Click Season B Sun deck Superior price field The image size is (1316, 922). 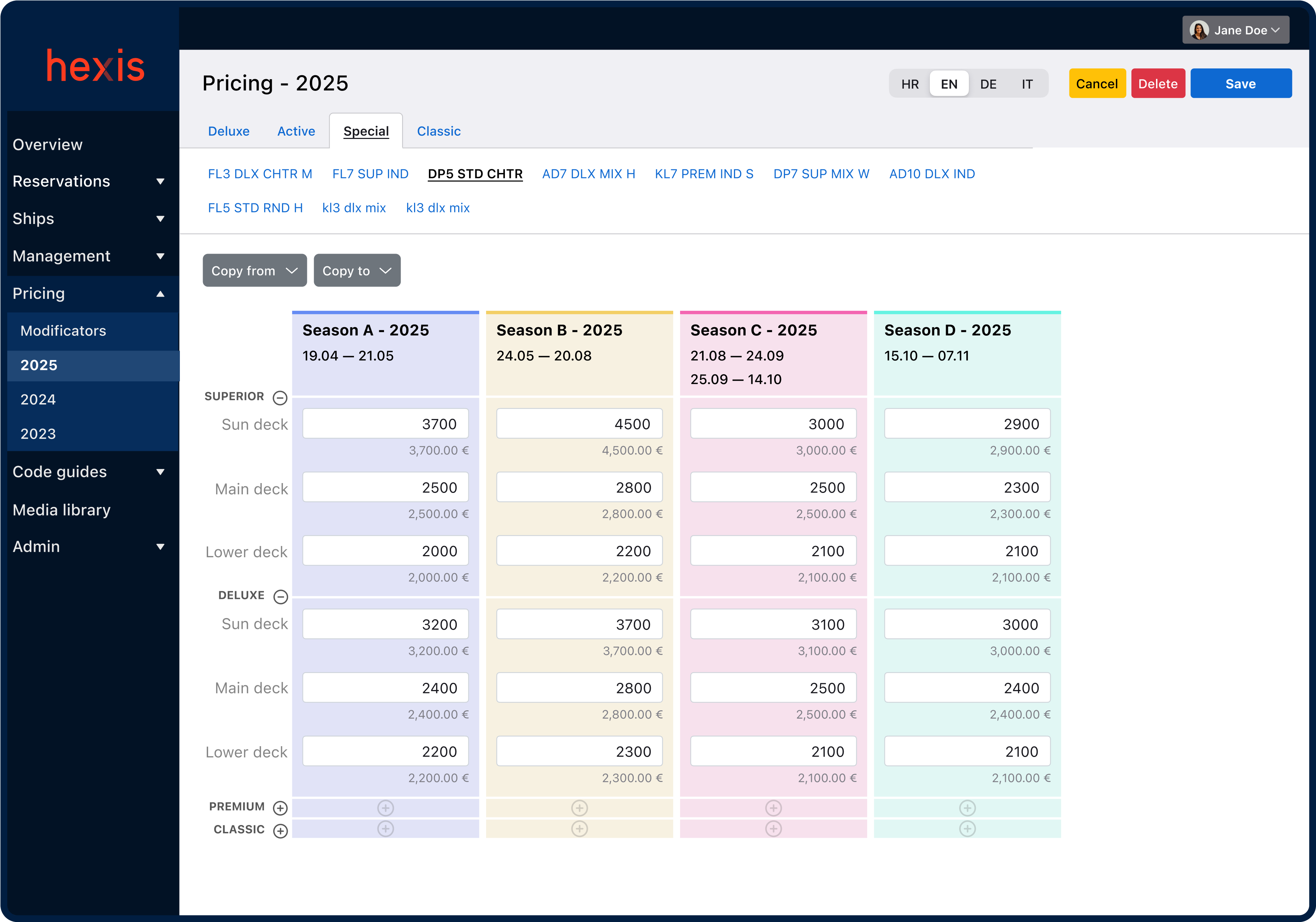coord(579,424)
